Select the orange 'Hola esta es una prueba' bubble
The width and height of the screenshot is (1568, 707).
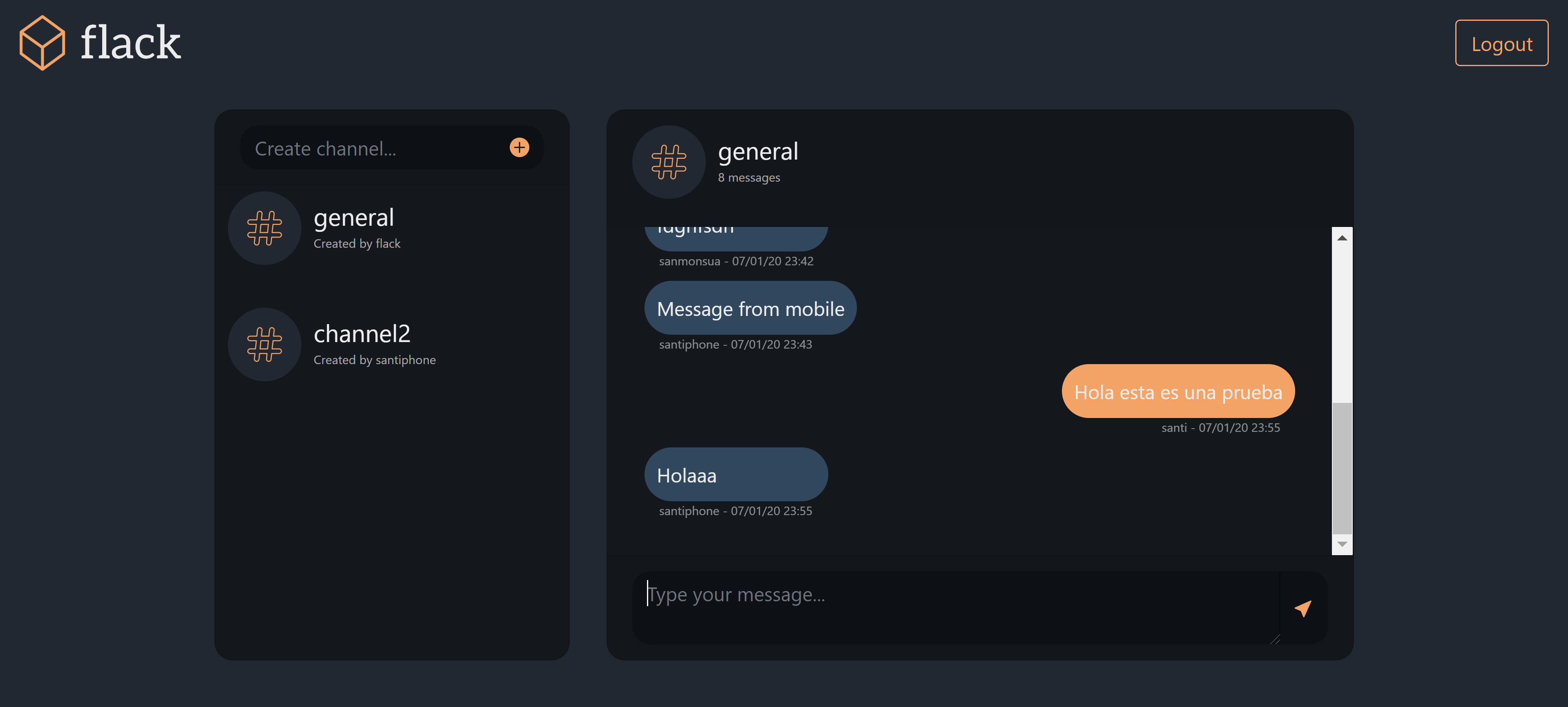click(1178, 391)
